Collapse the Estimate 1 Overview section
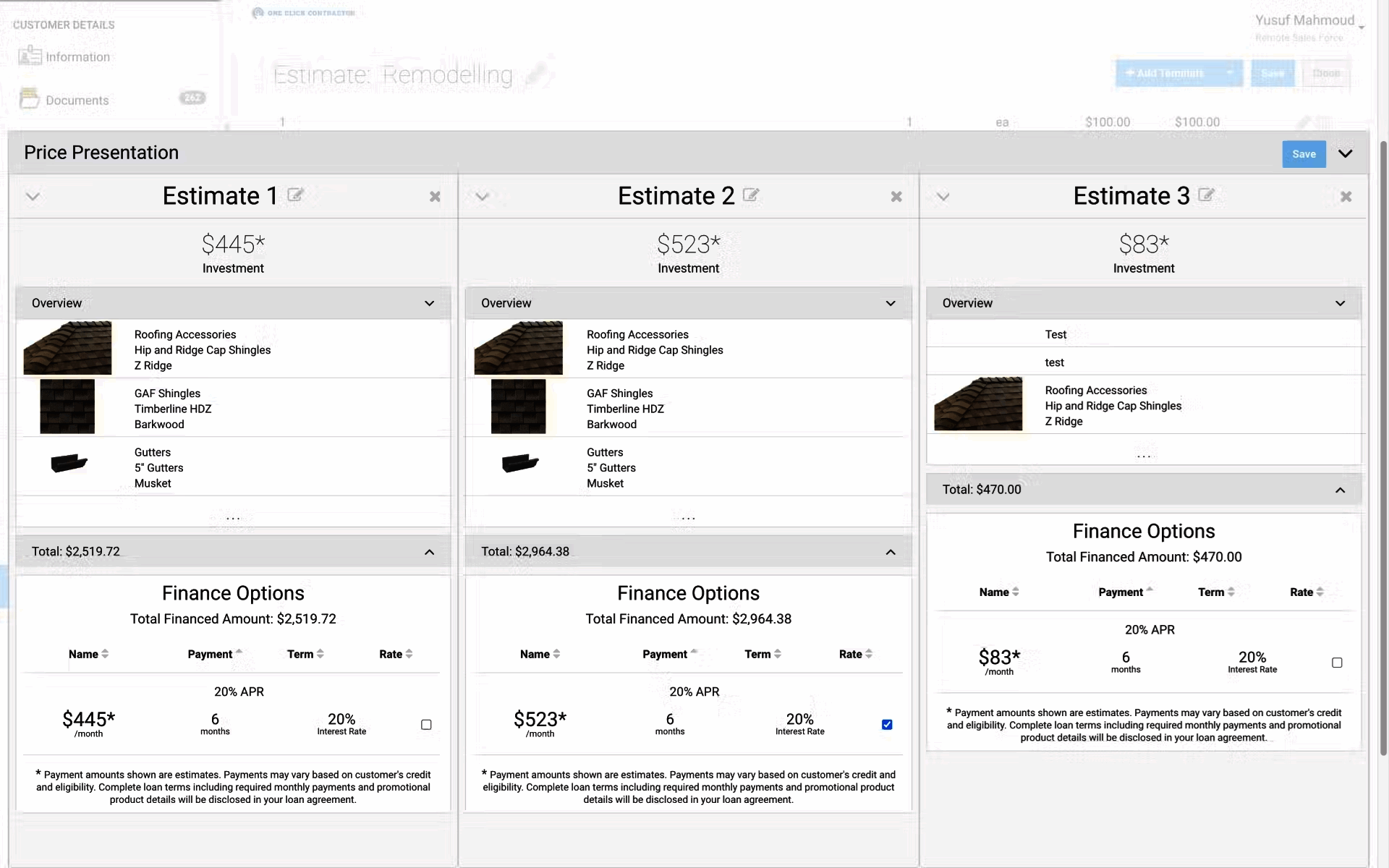The height and width of the screenshot is (868, 1389). 429,303
